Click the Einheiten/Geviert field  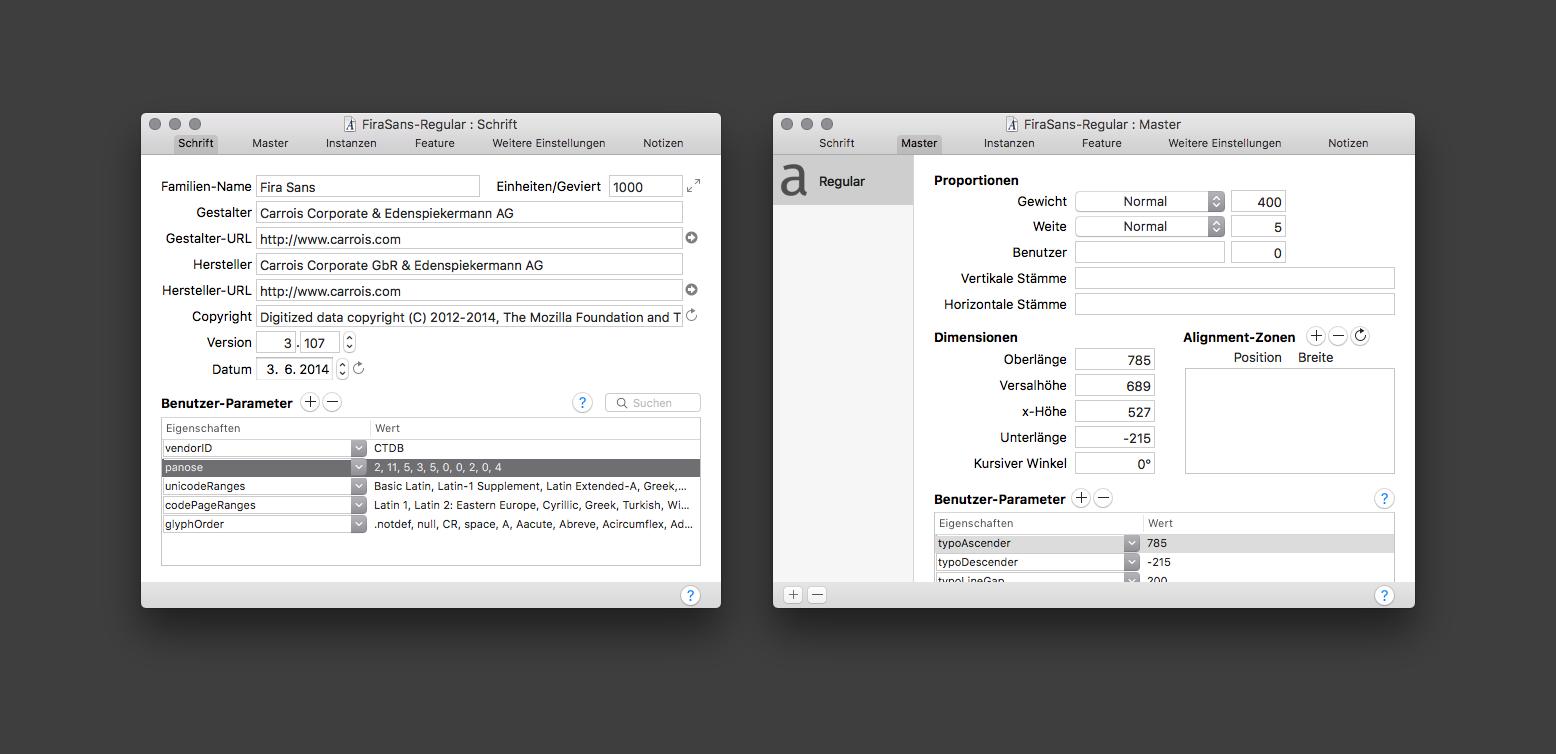[646, 186]
